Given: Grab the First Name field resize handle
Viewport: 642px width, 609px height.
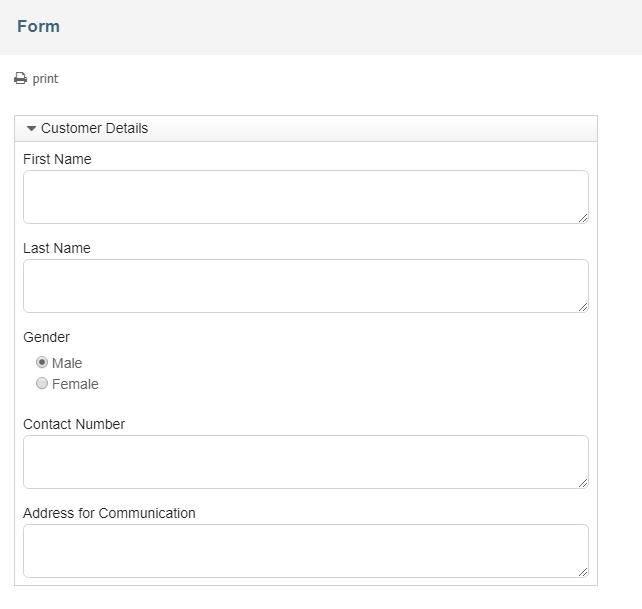Looking at the screenshot, I should point(583,218).
